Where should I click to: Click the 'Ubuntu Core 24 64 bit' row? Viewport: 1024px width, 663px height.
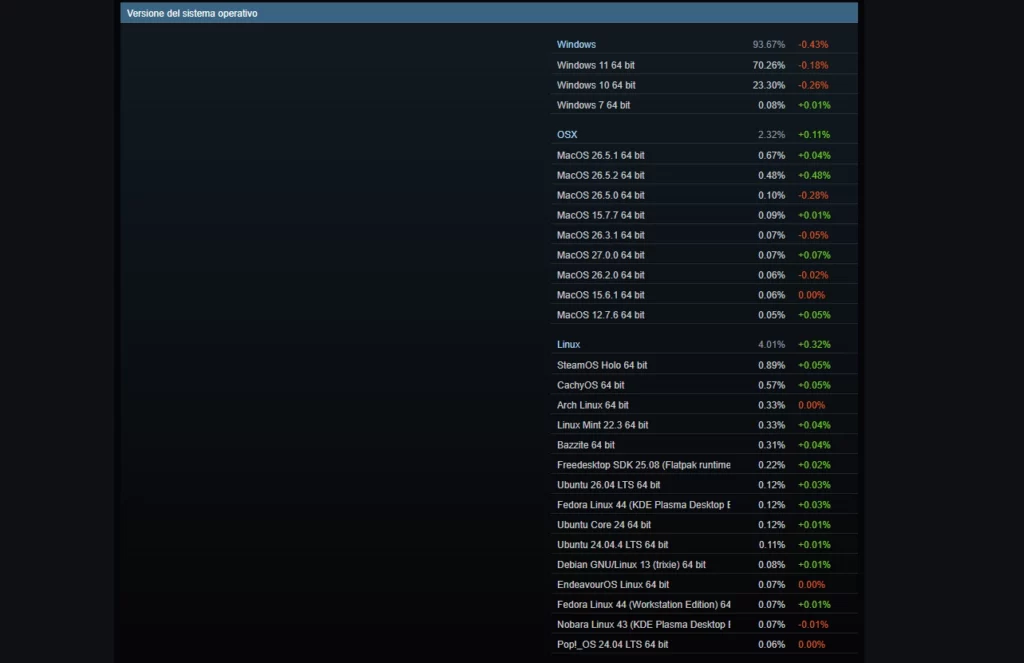[704, 525]
